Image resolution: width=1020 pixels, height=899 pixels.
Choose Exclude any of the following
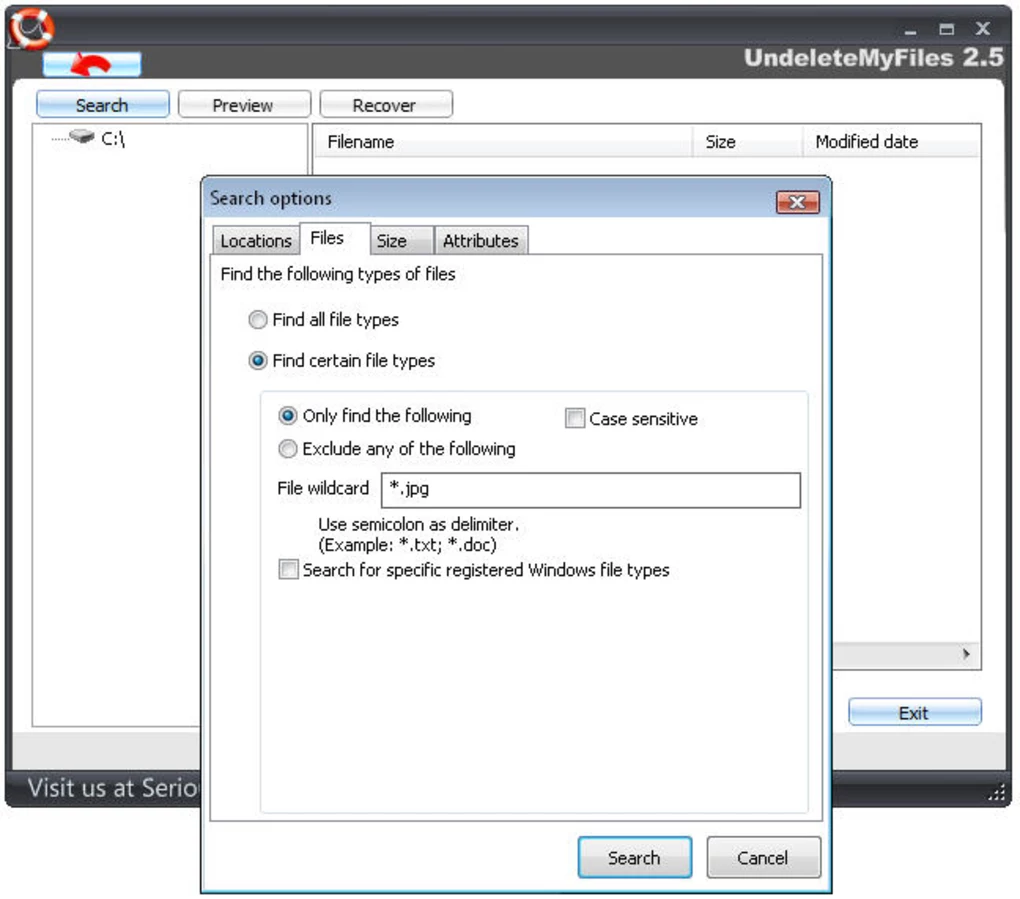(x=288, y=449)
